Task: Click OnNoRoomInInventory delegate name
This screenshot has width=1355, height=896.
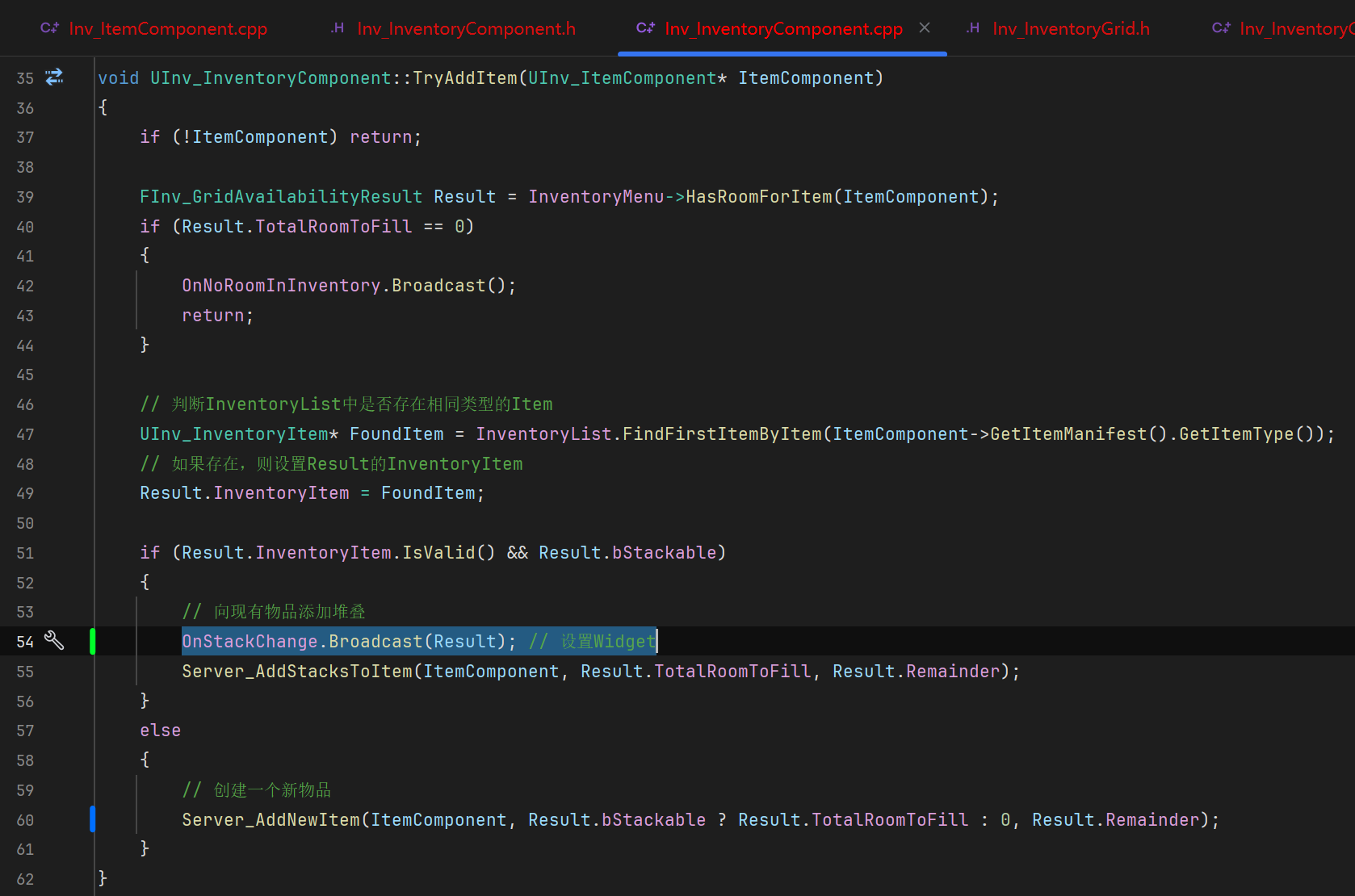Action: click(281, 286)
